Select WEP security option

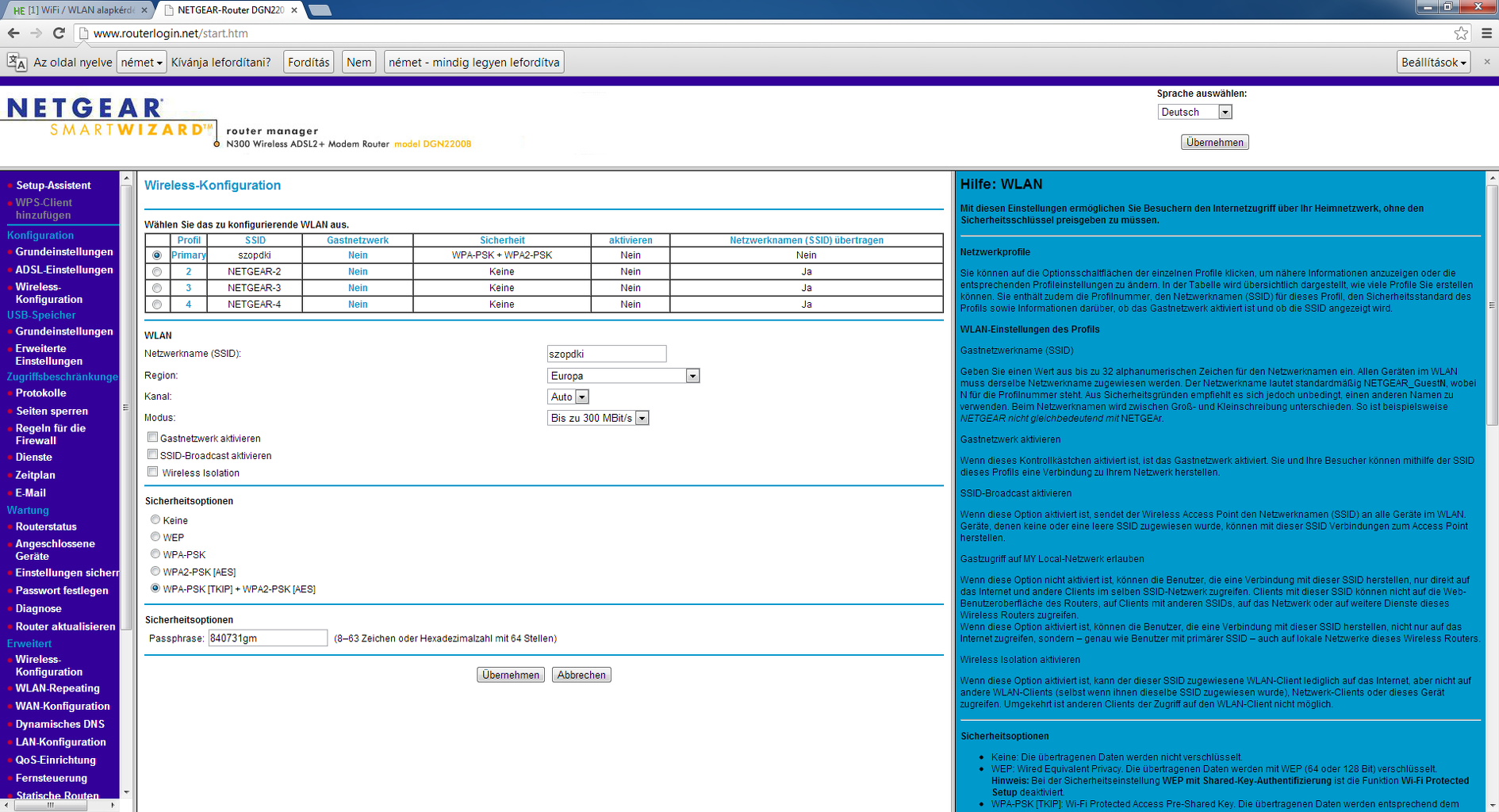pos(155,537)
